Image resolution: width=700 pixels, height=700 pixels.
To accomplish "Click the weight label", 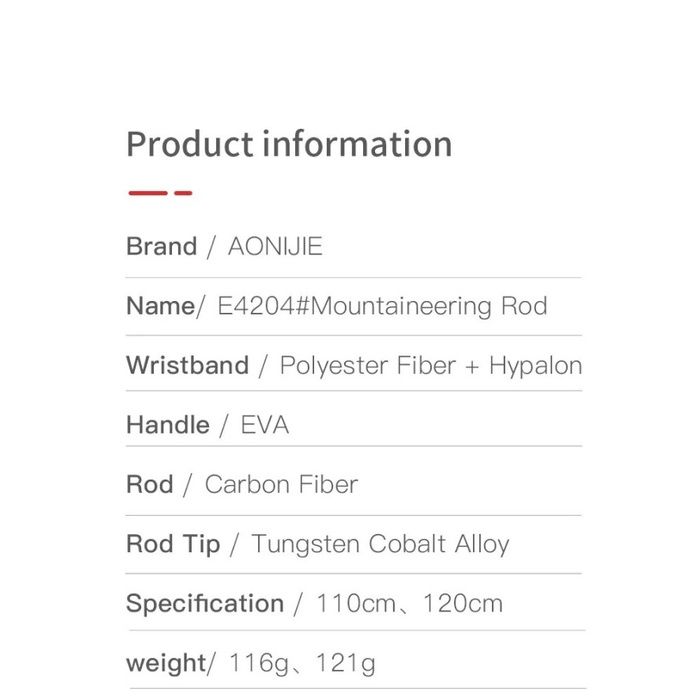I will click(164, 663).
